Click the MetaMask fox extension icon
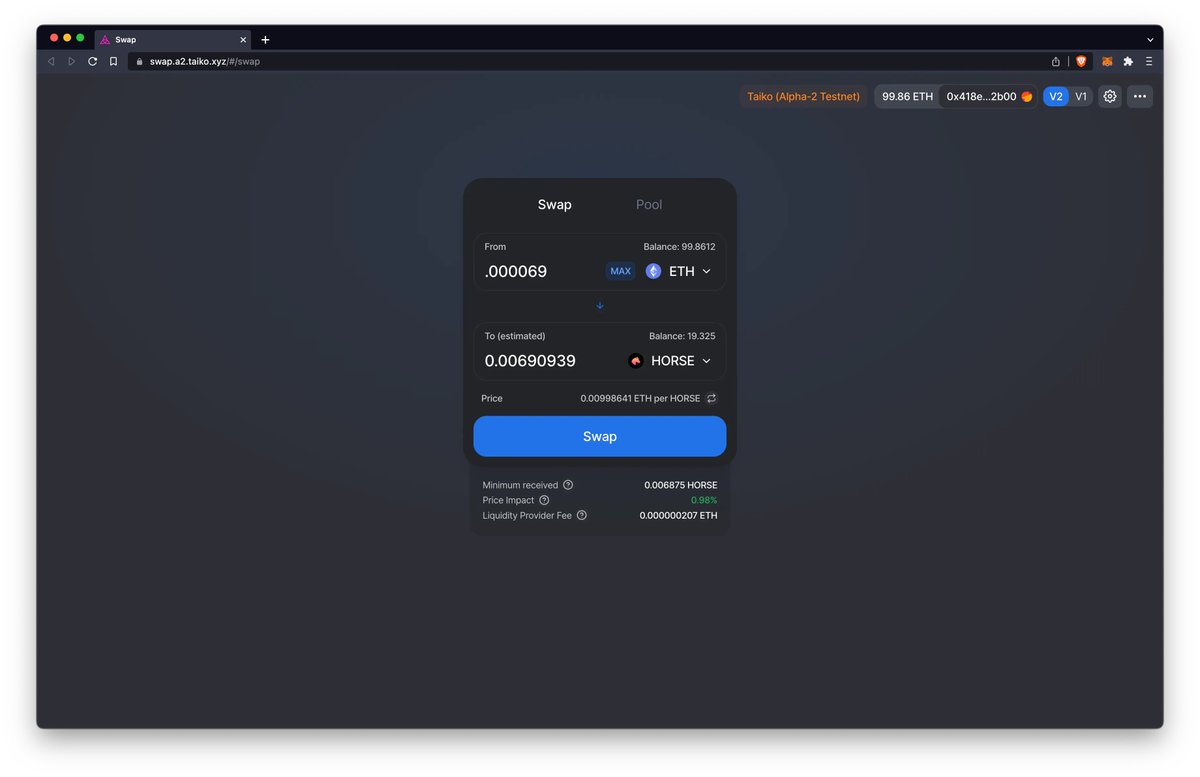Image resolution: width=1200 pixels, height=777 pixels. coord(1107,61)
